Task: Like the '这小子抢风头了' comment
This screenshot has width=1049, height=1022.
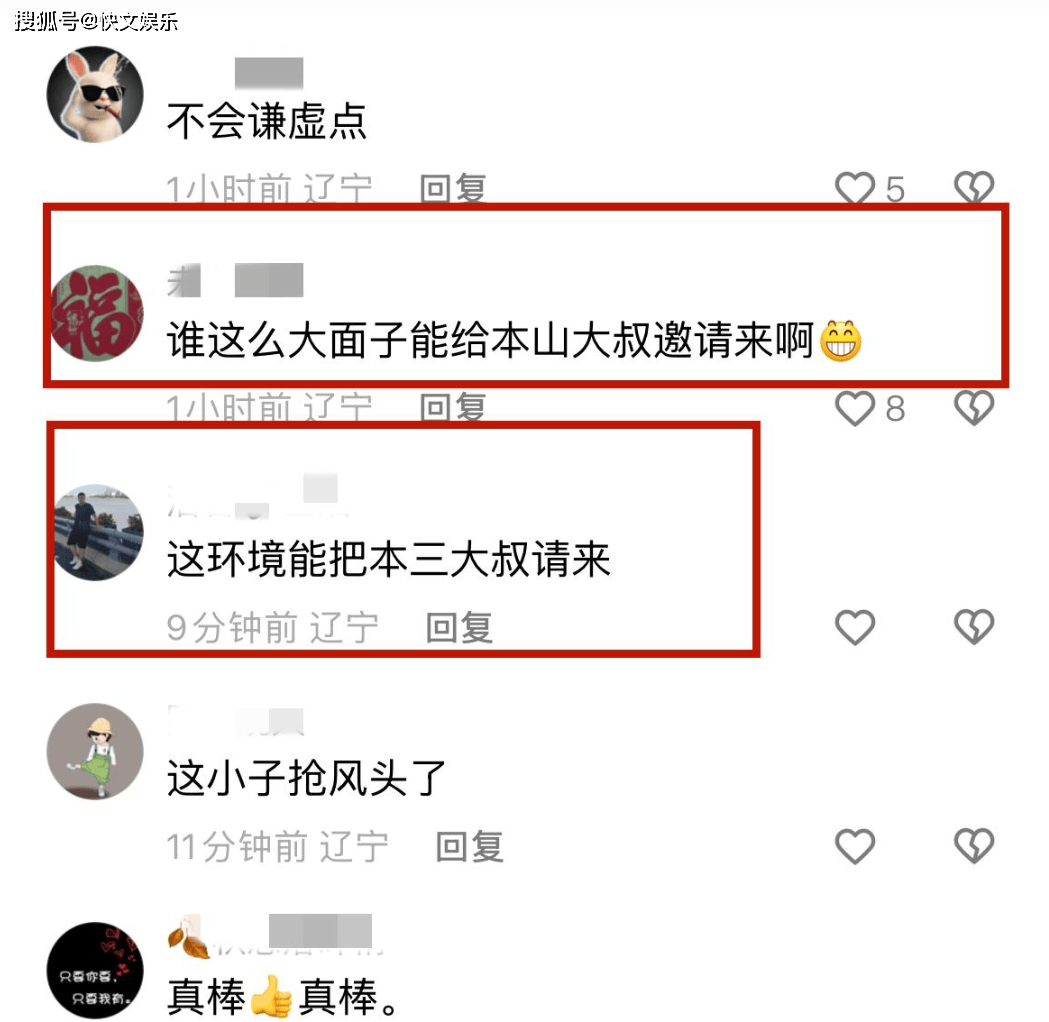Action: tap(854, 846)
